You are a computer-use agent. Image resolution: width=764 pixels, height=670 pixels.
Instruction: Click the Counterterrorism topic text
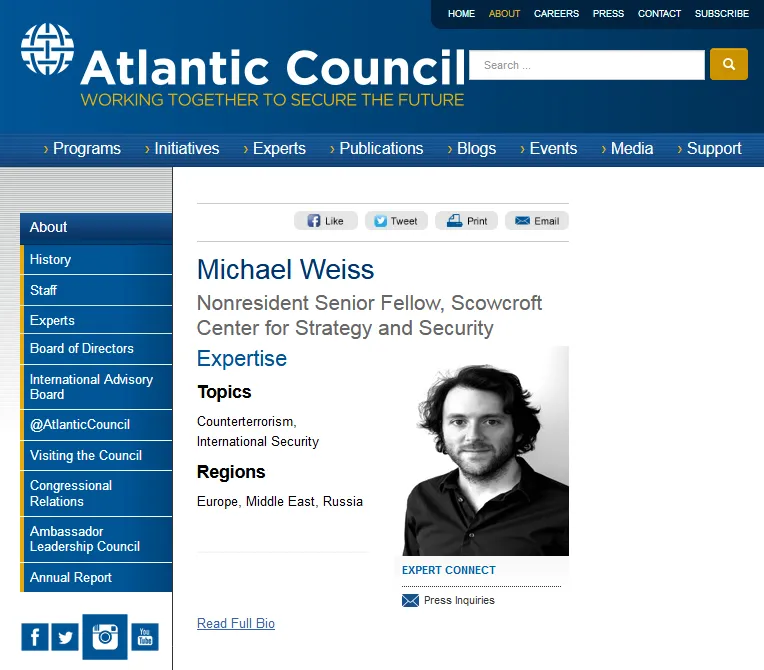pos(247,421)
